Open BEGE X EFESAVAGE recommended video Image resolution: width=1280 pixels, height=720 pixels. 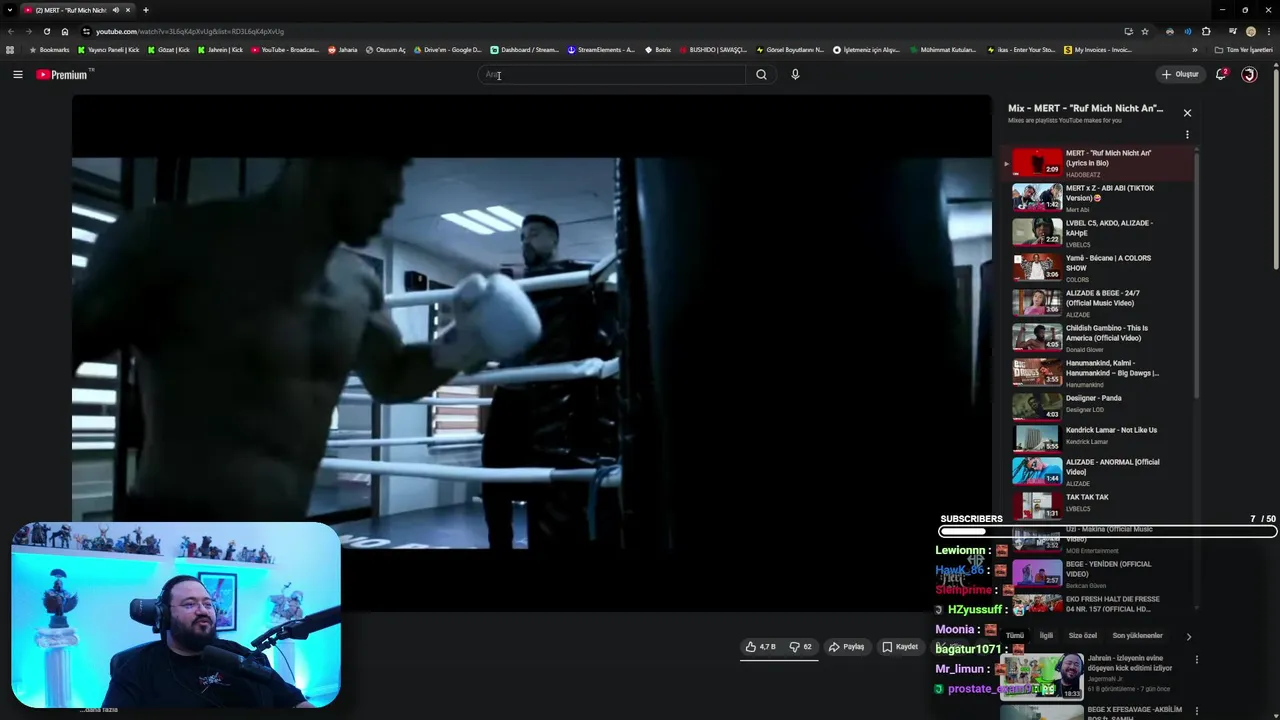(x=1095, y=712)
